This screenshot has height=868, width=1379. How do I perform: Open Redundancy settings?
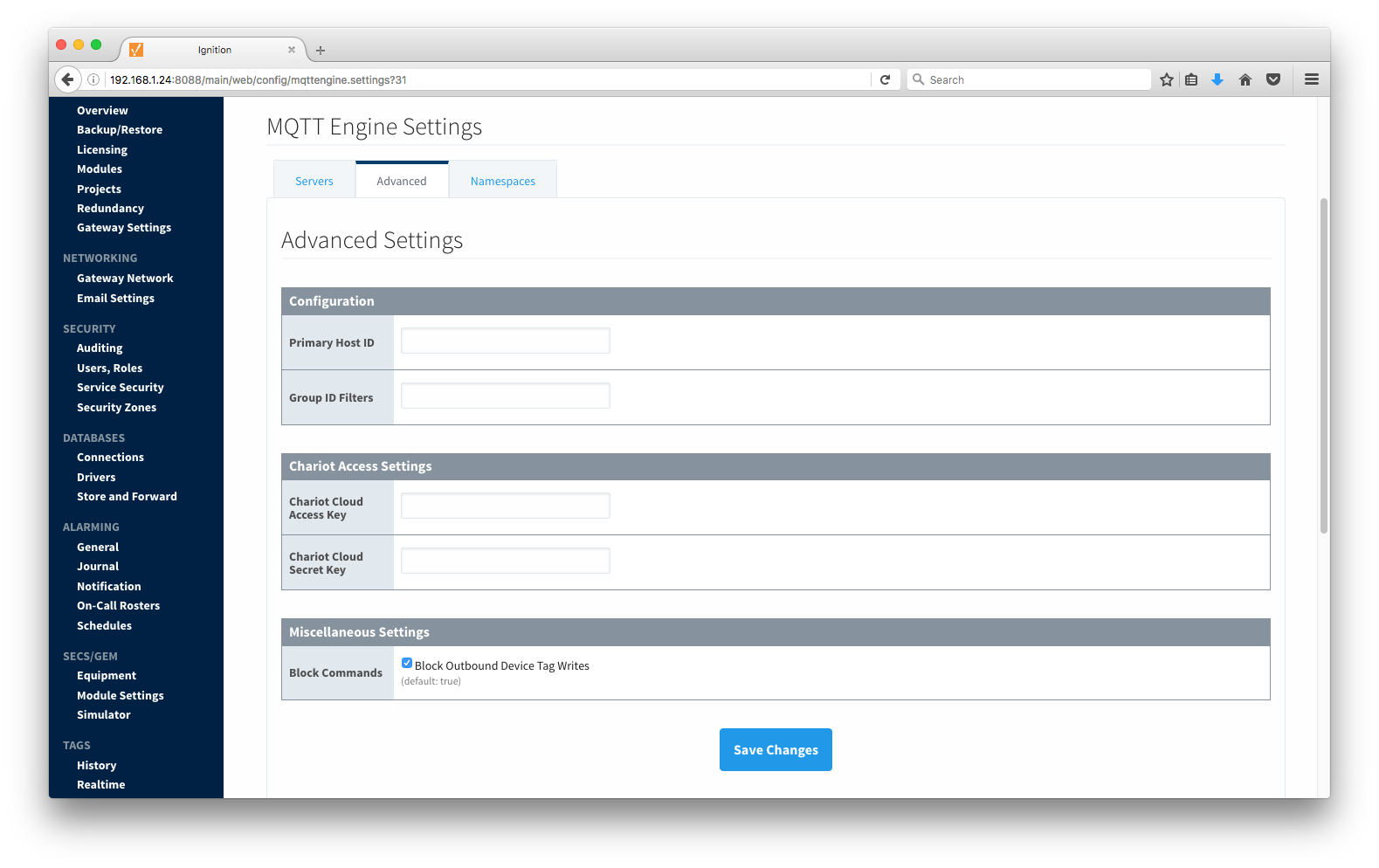point(110,209)
